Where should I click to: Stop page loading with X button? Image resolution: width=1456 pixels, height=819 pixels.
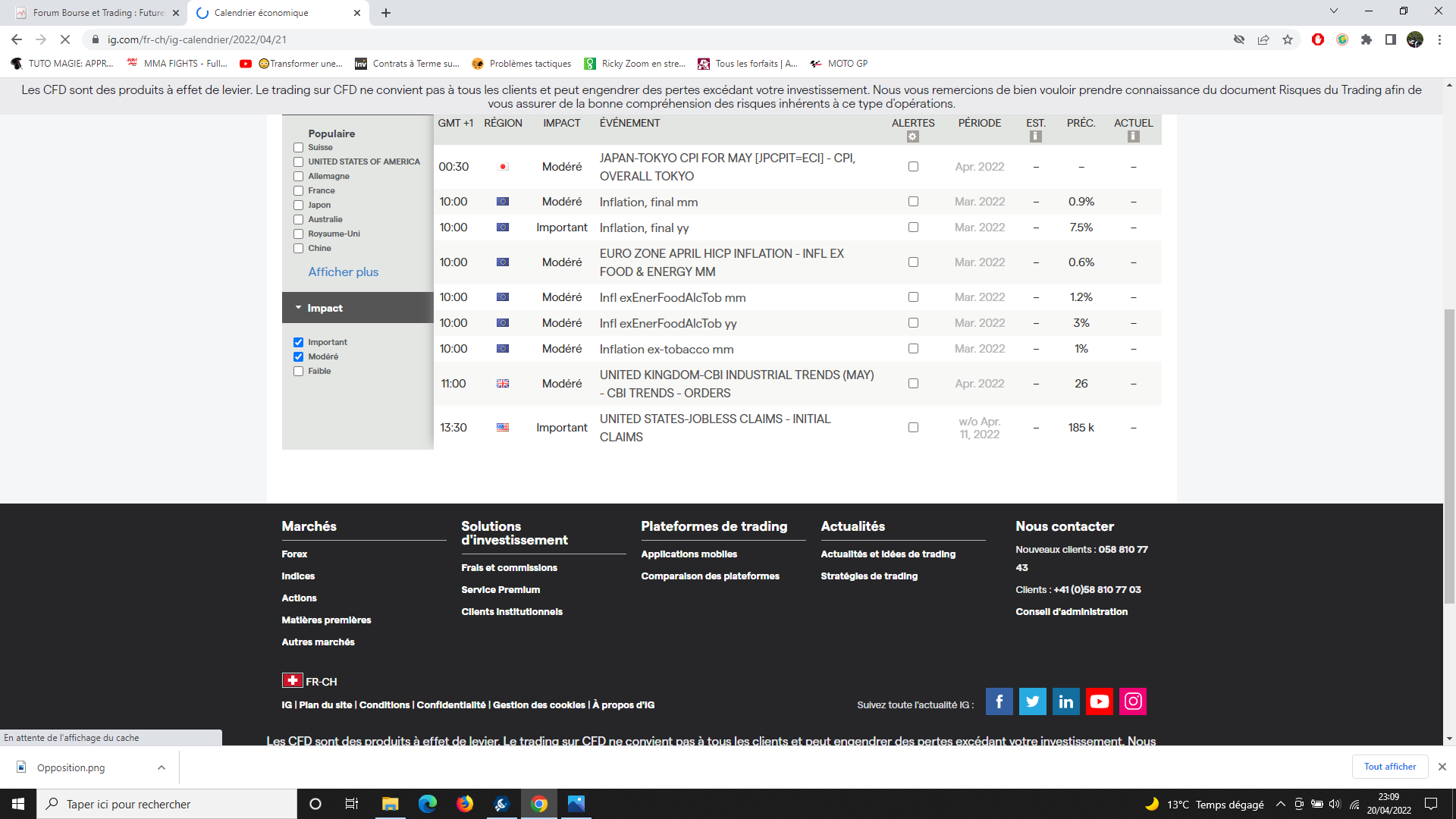pyautogui.click(x=65, y=39)
